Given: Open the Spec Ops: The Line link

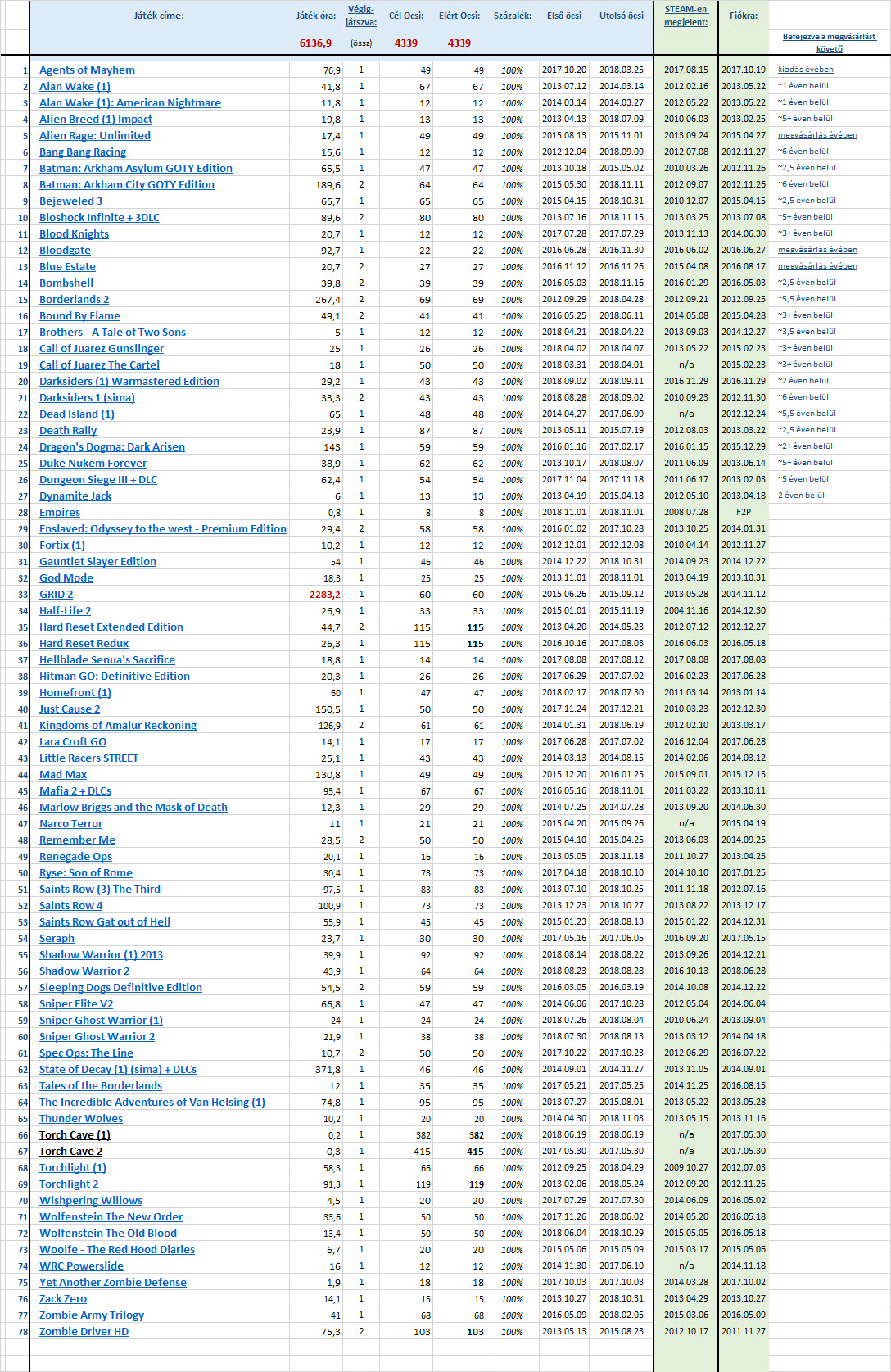Looking at the screenshot, I should [86, 1053].
